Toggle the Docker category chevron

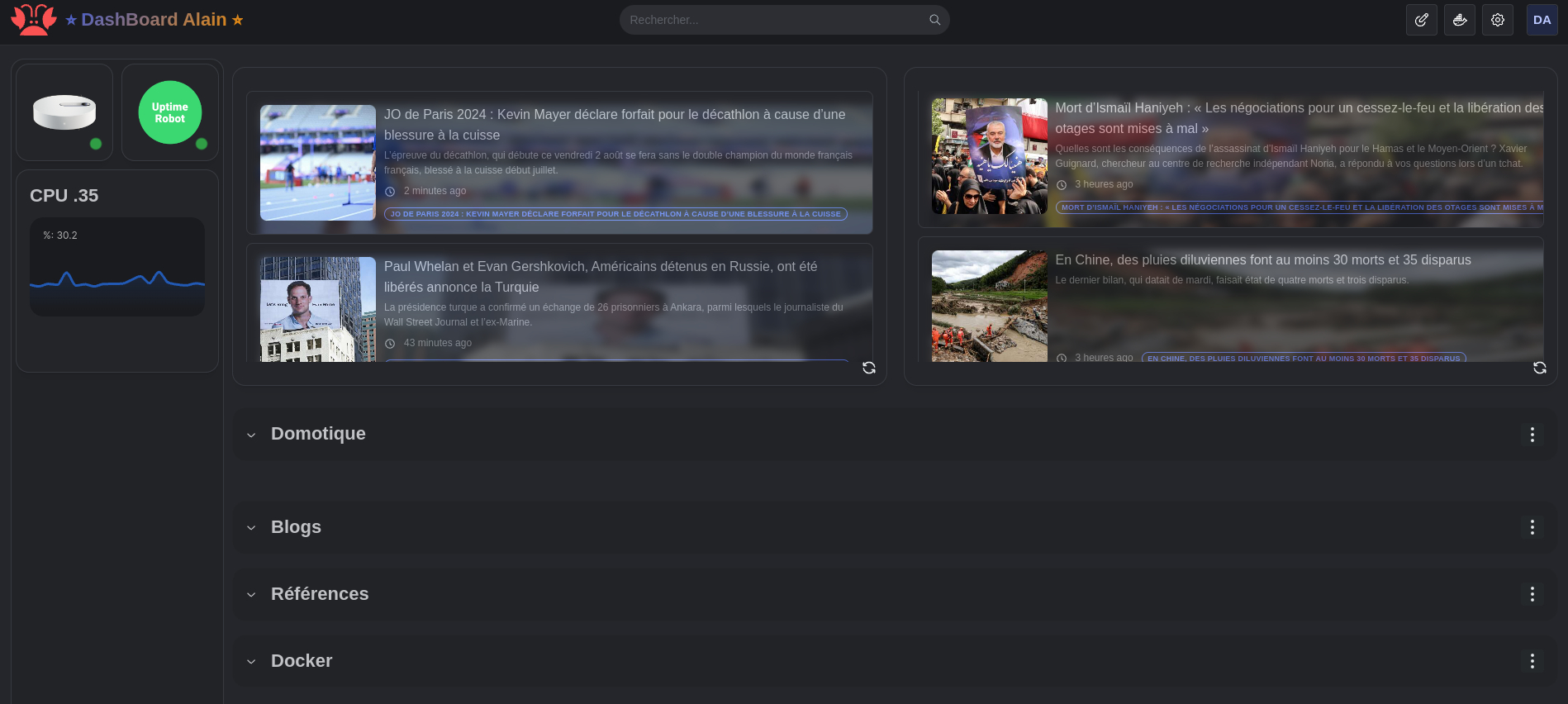click(x=251, y=661)
